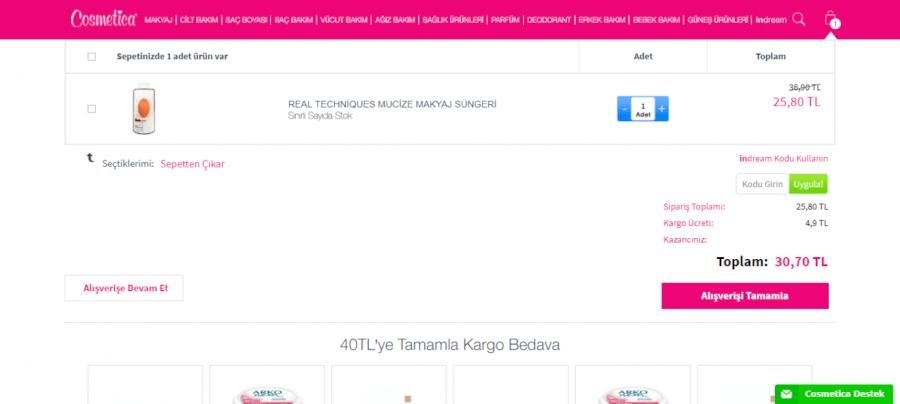
Task: Click Sepetten Çıkar link
Action: pyautogui.click(x=192, y=164)
